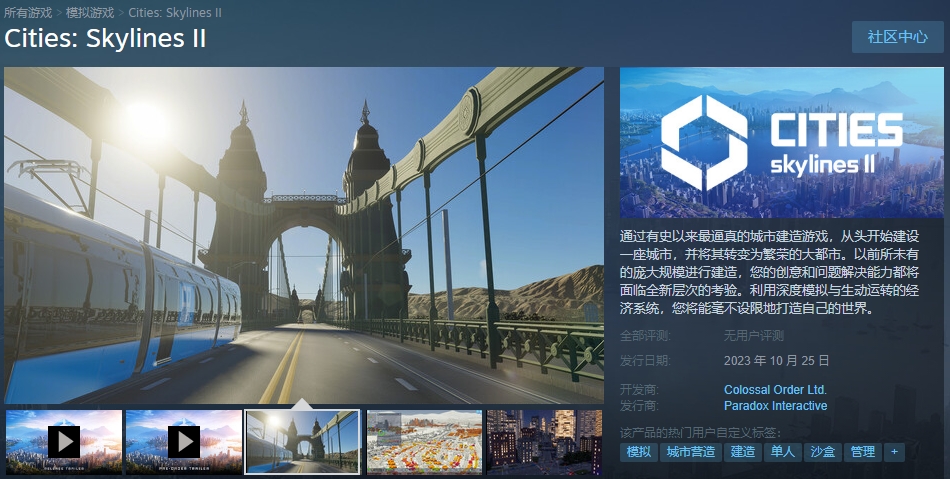This screenshot has width=950, height=479.
Task: Open the 社区中心 button
Action: pyautogui.click(x=897, y=37)
